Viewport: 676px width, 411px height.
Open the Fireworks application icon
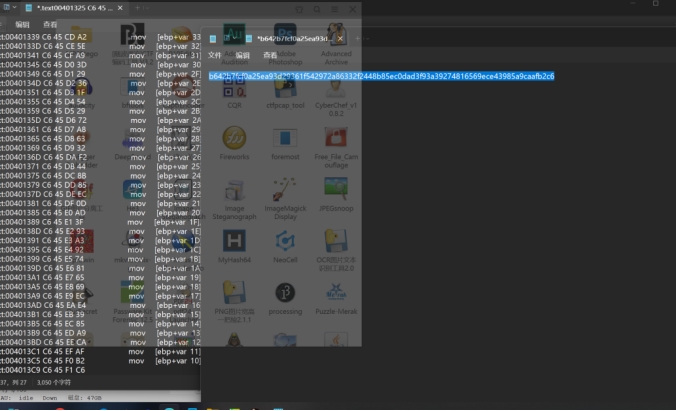pos(234,139)
